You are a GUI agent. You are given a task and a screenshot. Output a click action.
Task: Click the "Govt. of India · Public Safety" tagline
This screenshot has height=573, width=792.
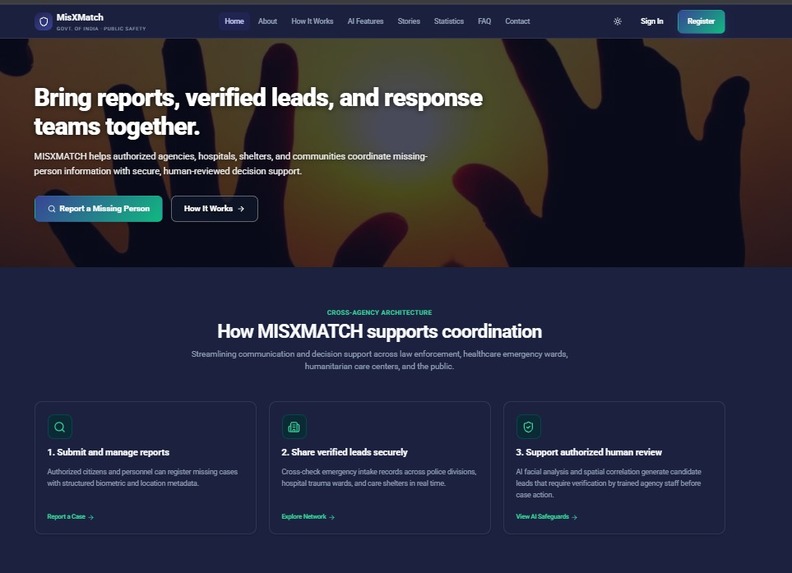click(x=101, y=29)
